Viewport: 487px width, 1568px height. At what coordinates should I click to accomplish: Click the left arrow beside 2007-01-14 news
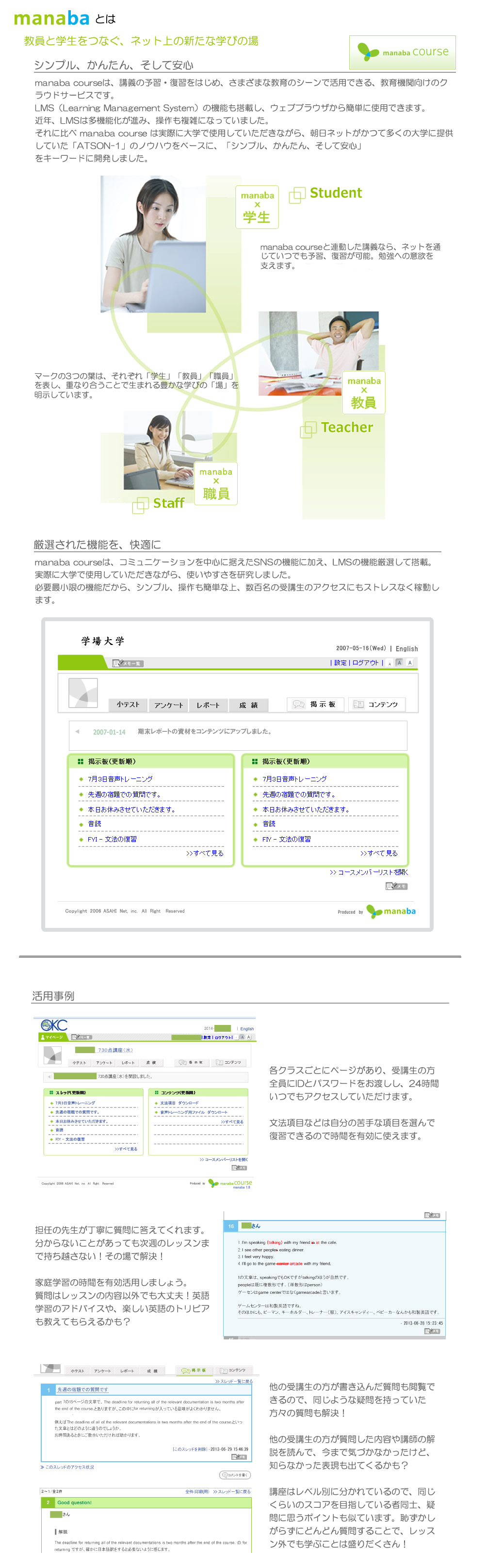pos(77,732)
